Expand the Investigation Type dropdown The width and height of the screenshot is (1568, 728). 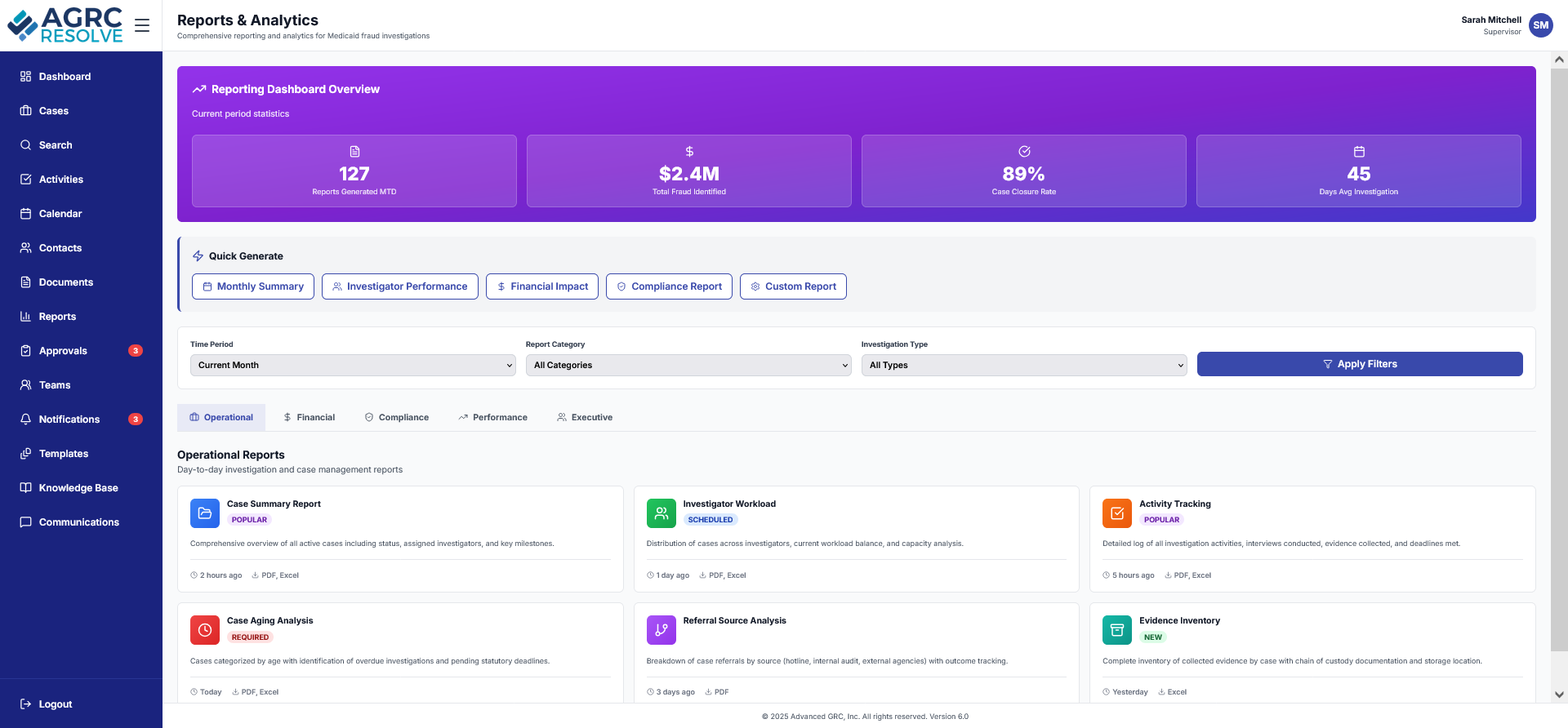1023,365
